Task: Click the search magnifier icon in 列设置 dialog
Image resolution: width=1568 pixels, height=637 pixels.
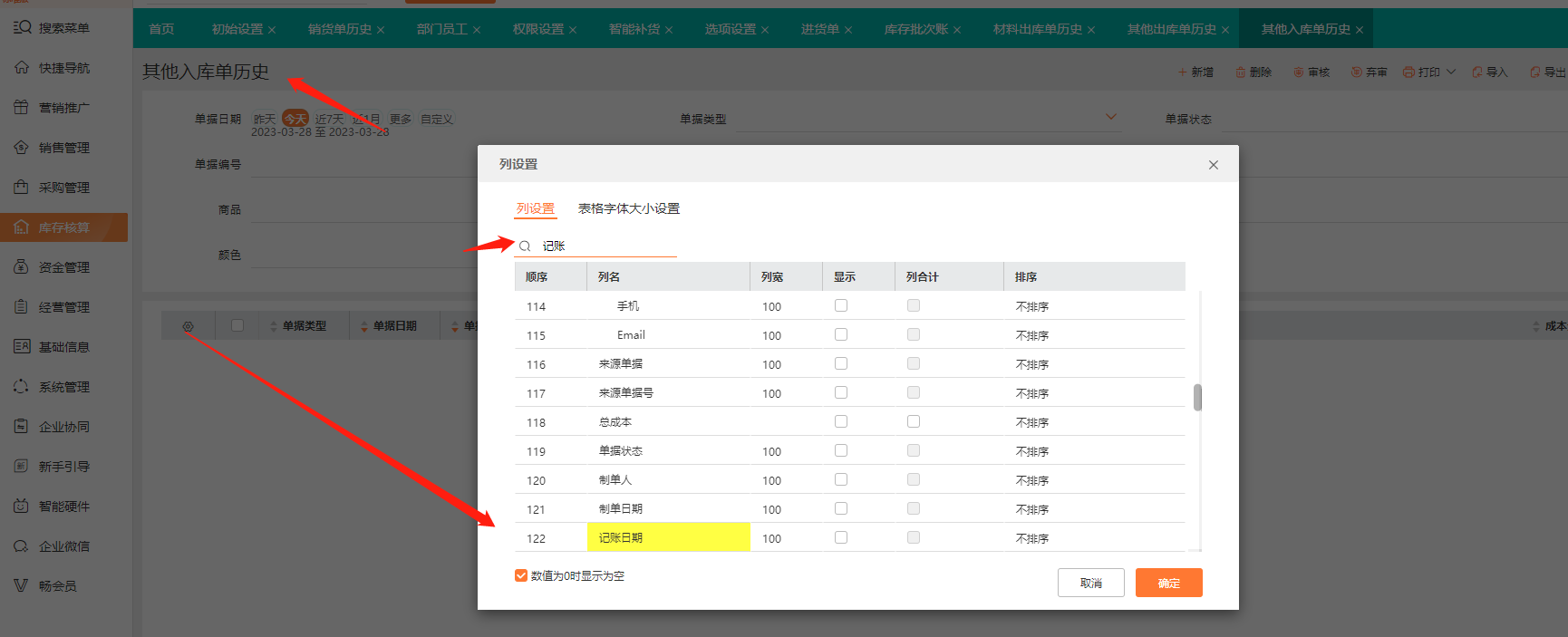Action: point(525,246)
